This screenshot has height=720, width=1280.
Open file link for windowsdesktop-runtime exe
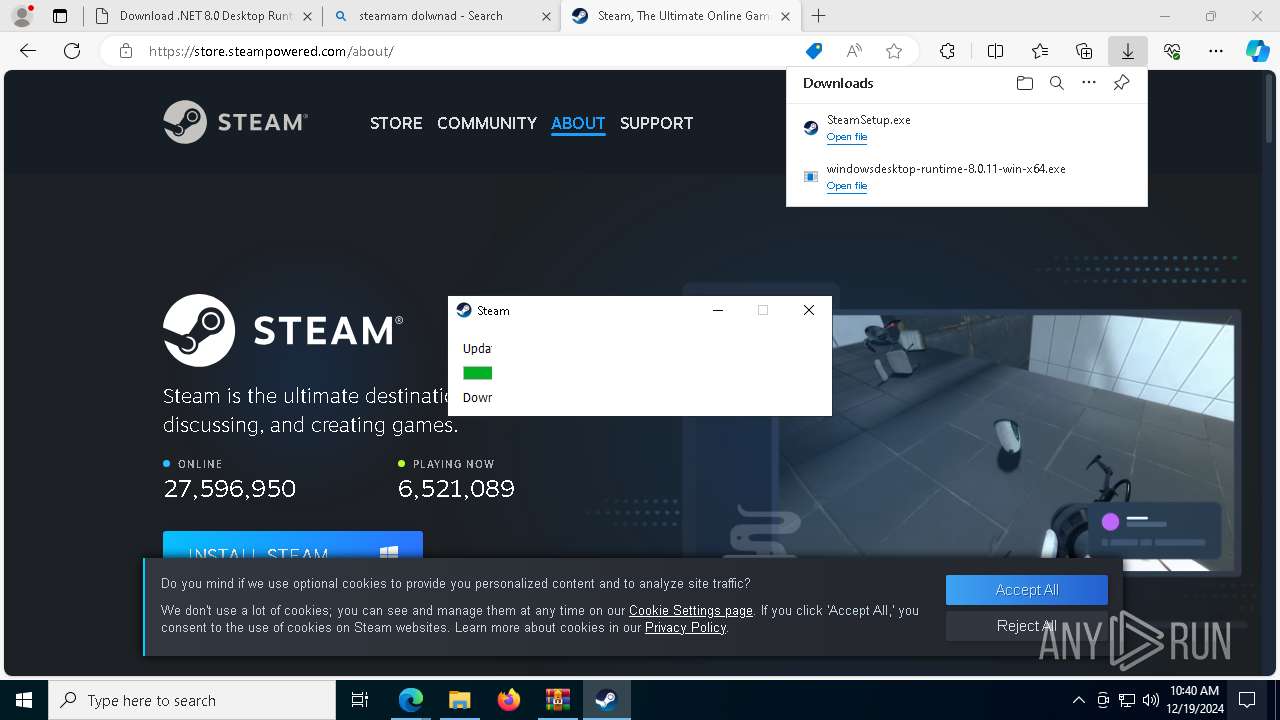pos(847,186)
